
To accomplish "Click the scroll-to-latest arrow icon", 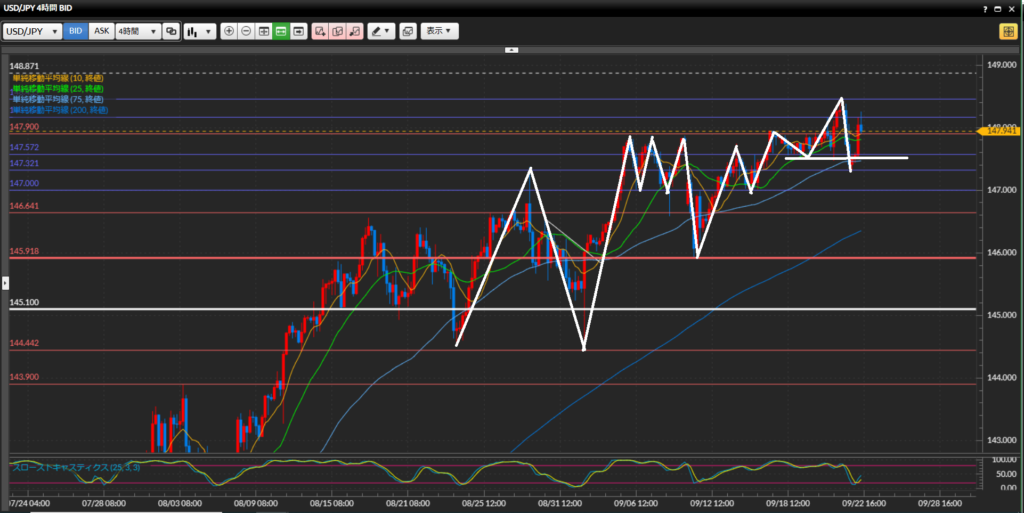I will coord(298,31).
